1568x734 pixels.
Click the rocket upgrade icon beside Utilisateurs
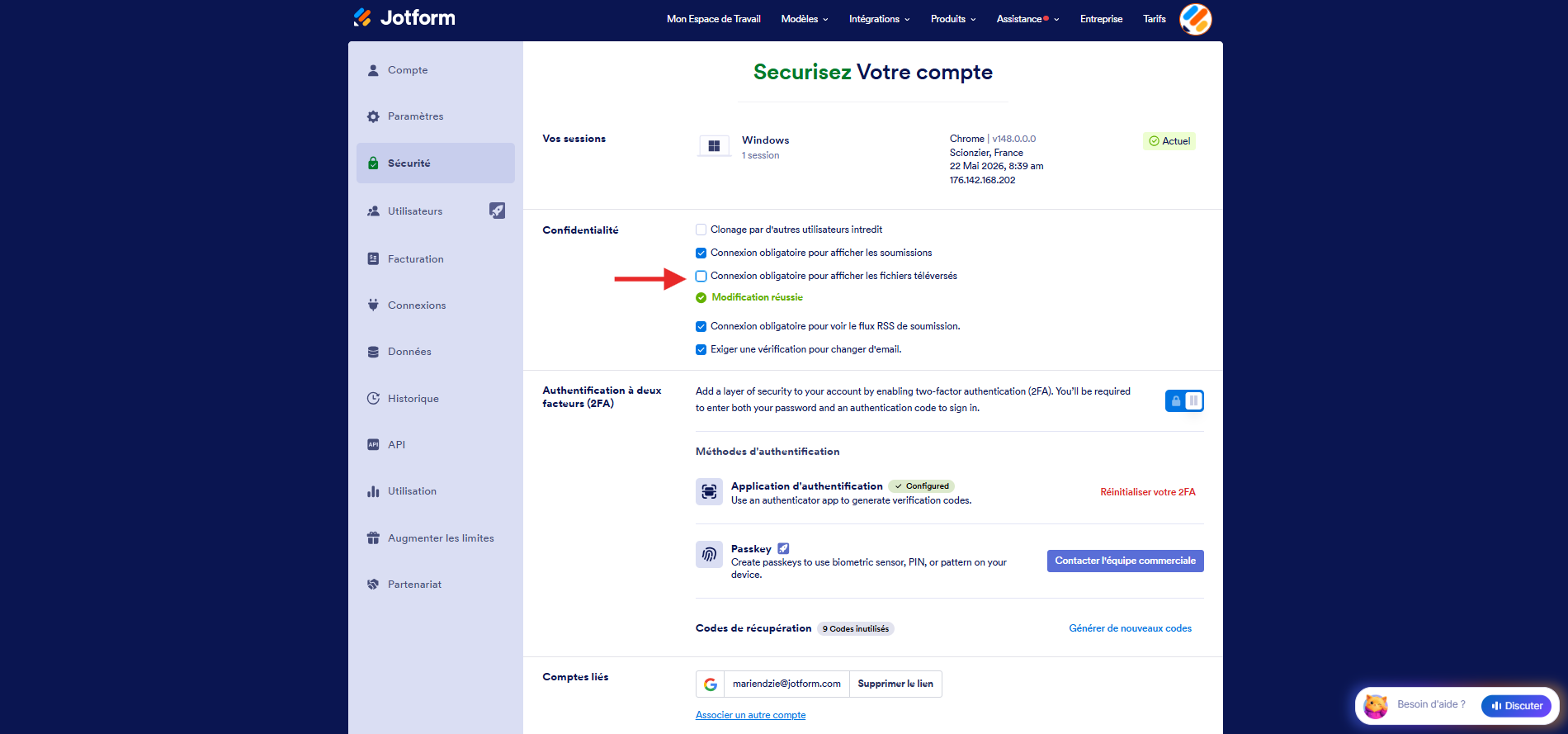point(497,211)
